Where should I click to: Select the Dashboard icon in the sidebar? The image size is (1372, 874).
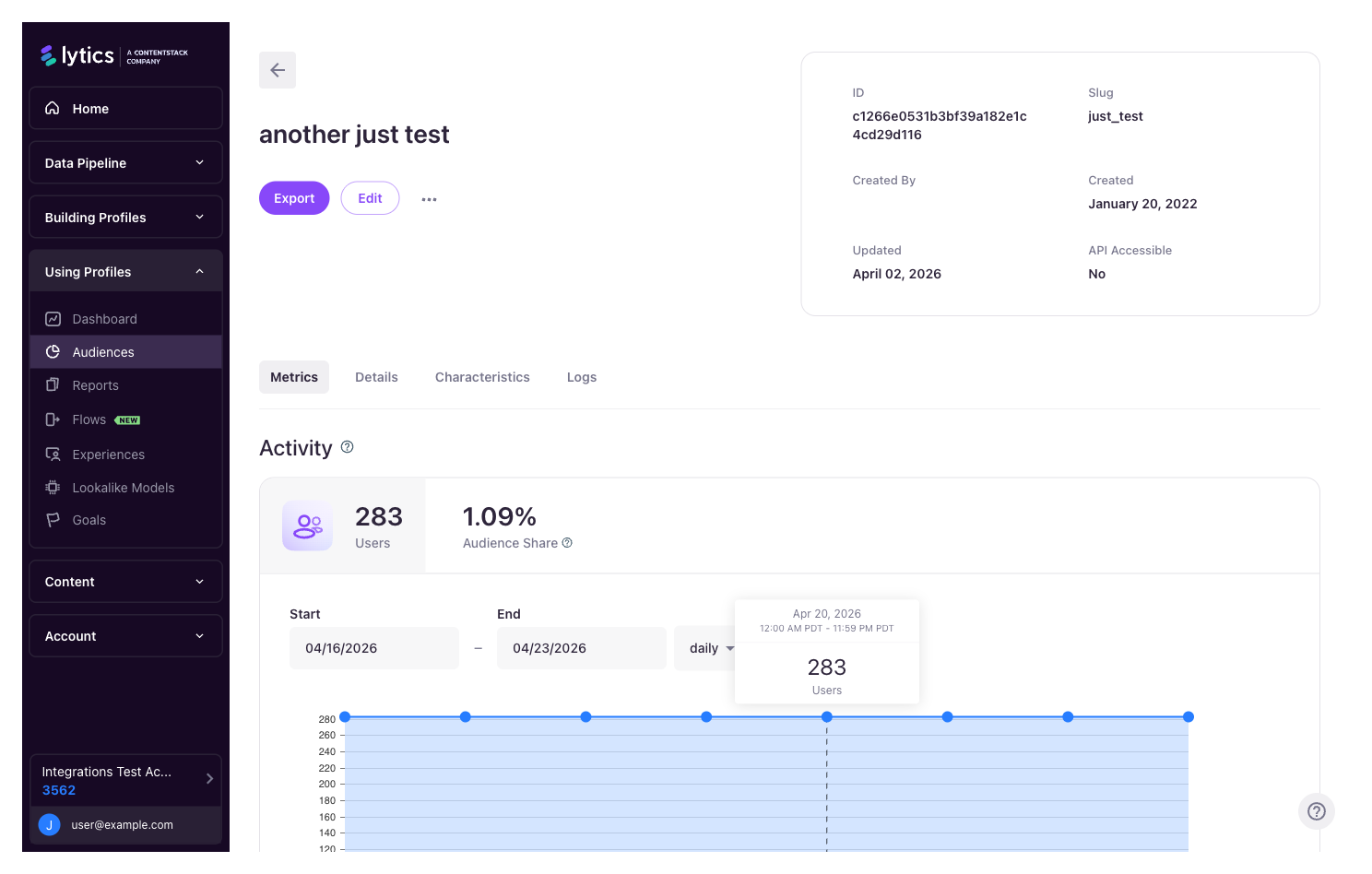coord(53,318)
